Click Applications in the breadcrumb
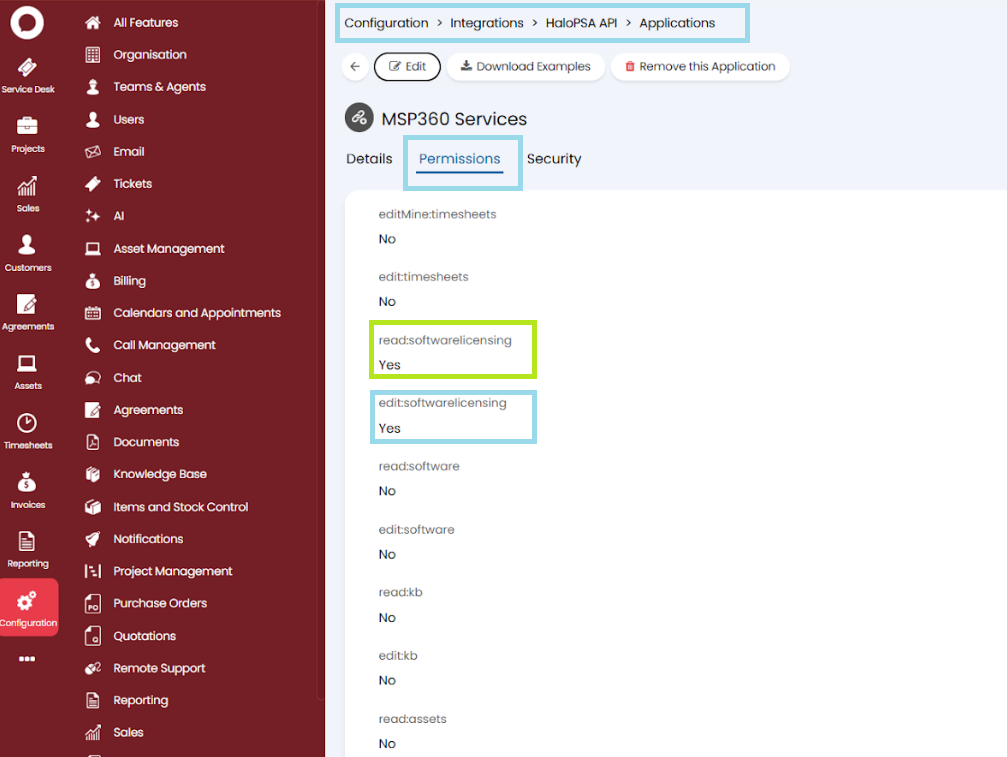Screen dimensions: 1007x757 677,22
